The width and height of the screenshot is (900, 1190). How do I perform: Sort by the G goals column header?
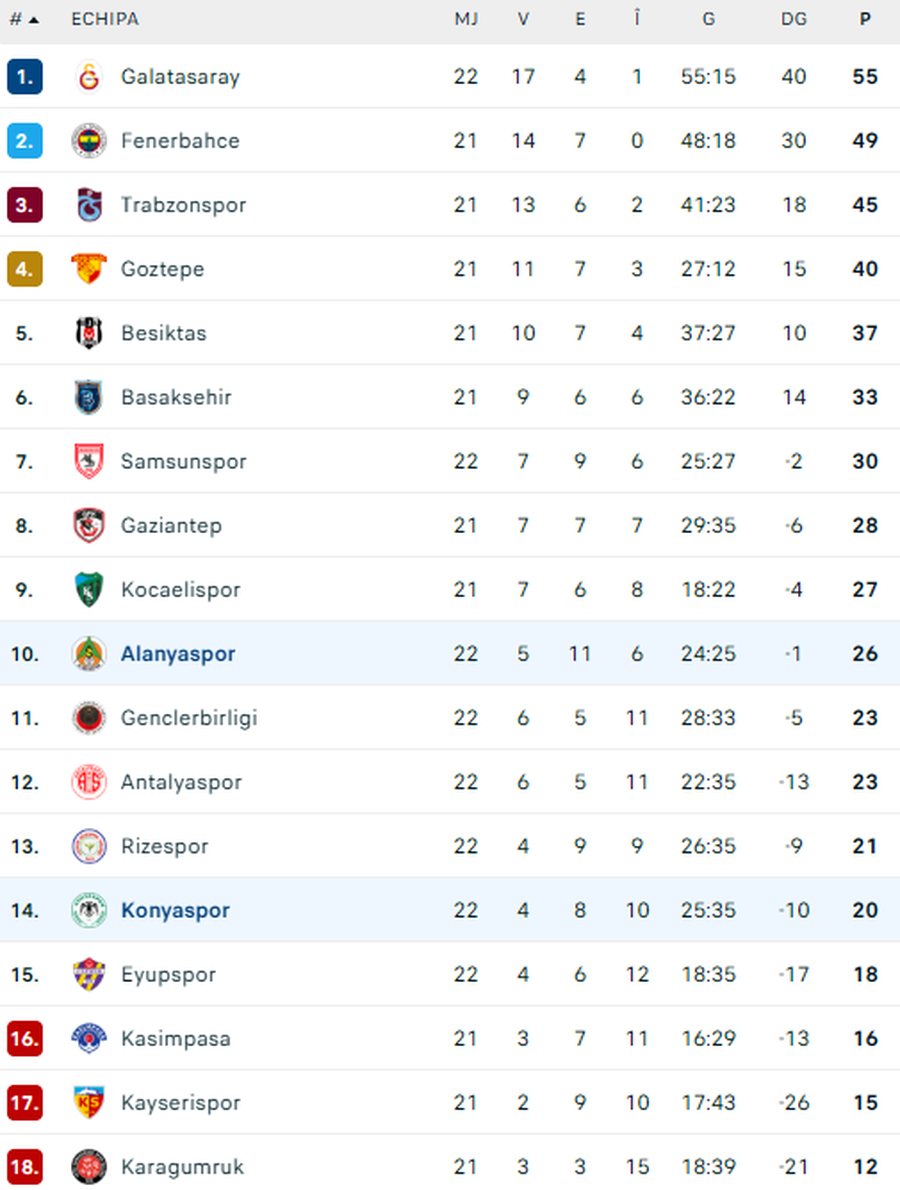(x=709, y=18)
